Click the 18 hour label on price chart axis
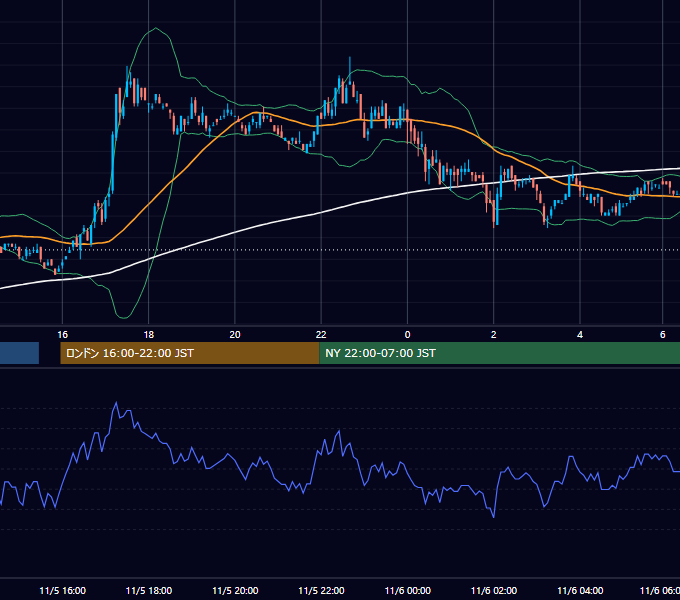Viewport: 680px width, 600px height. (x=149, y=335)
